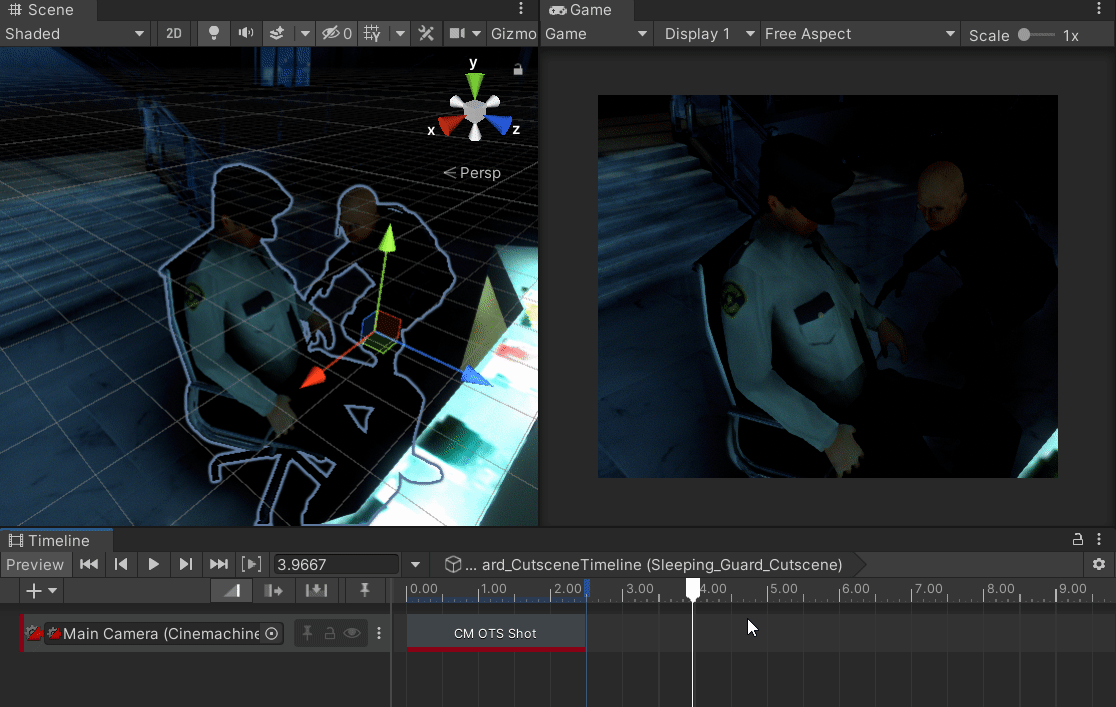Select Replace edit mode icon
This screenshot has height=707, width=1116.
tap(316, 591)
